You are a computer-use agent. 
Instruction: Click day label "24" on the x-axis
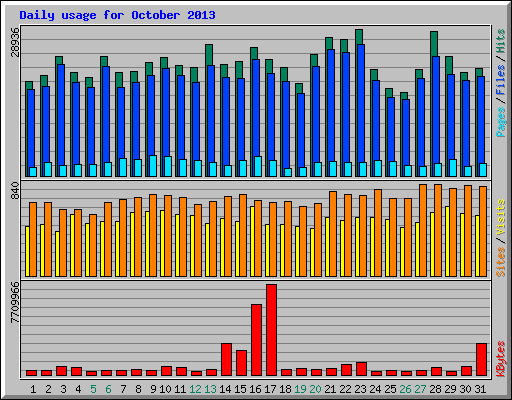[x=375, y=389]
